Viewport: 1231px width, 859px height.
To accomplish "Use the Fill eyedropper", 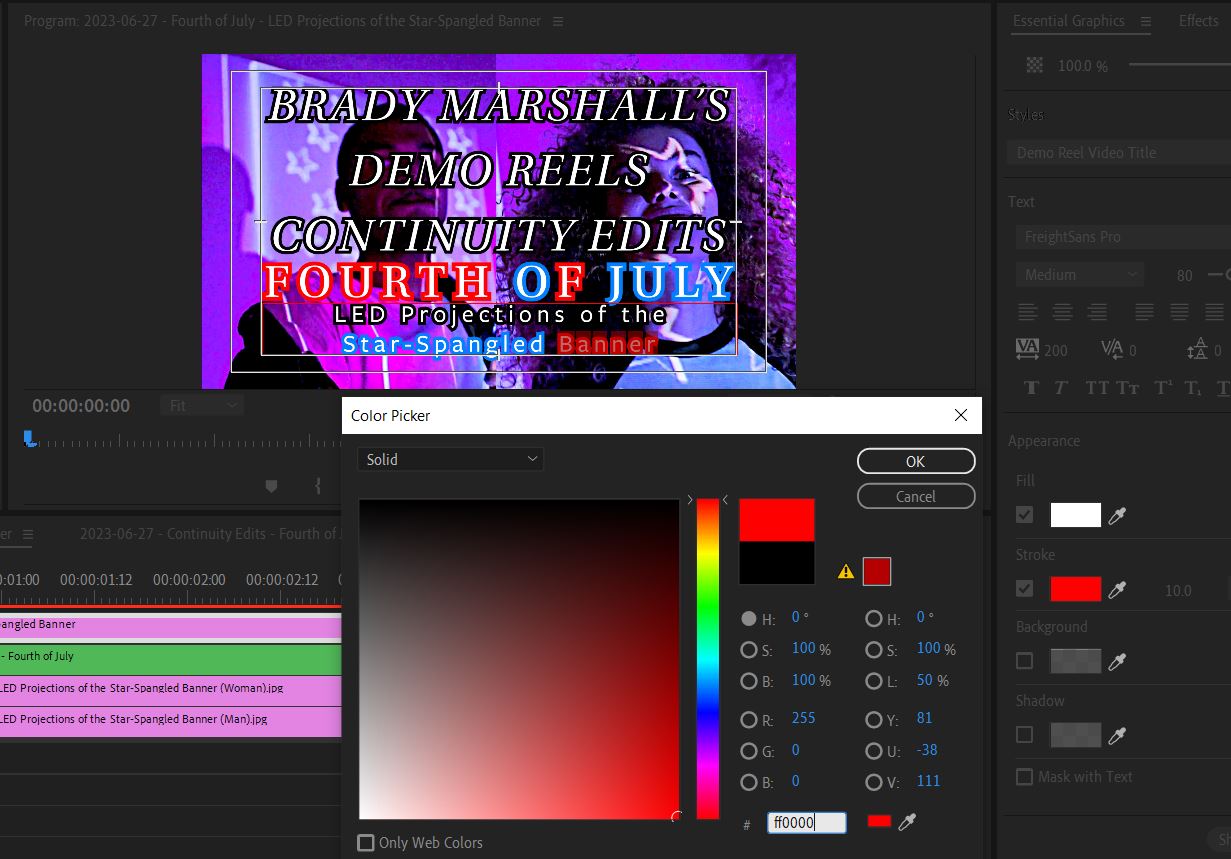I will click(x=1117, y=516).
